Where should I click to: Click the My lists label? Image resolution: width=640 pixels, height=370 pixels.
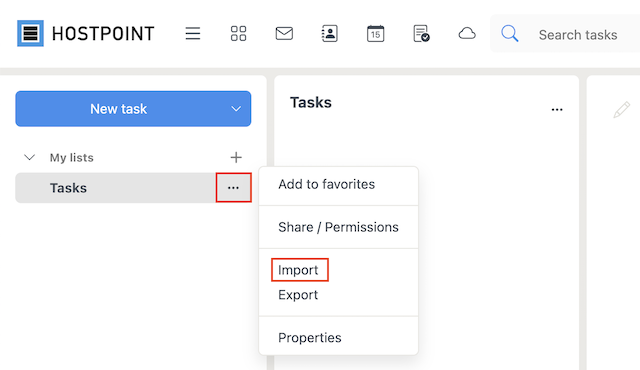pos(71,157)
